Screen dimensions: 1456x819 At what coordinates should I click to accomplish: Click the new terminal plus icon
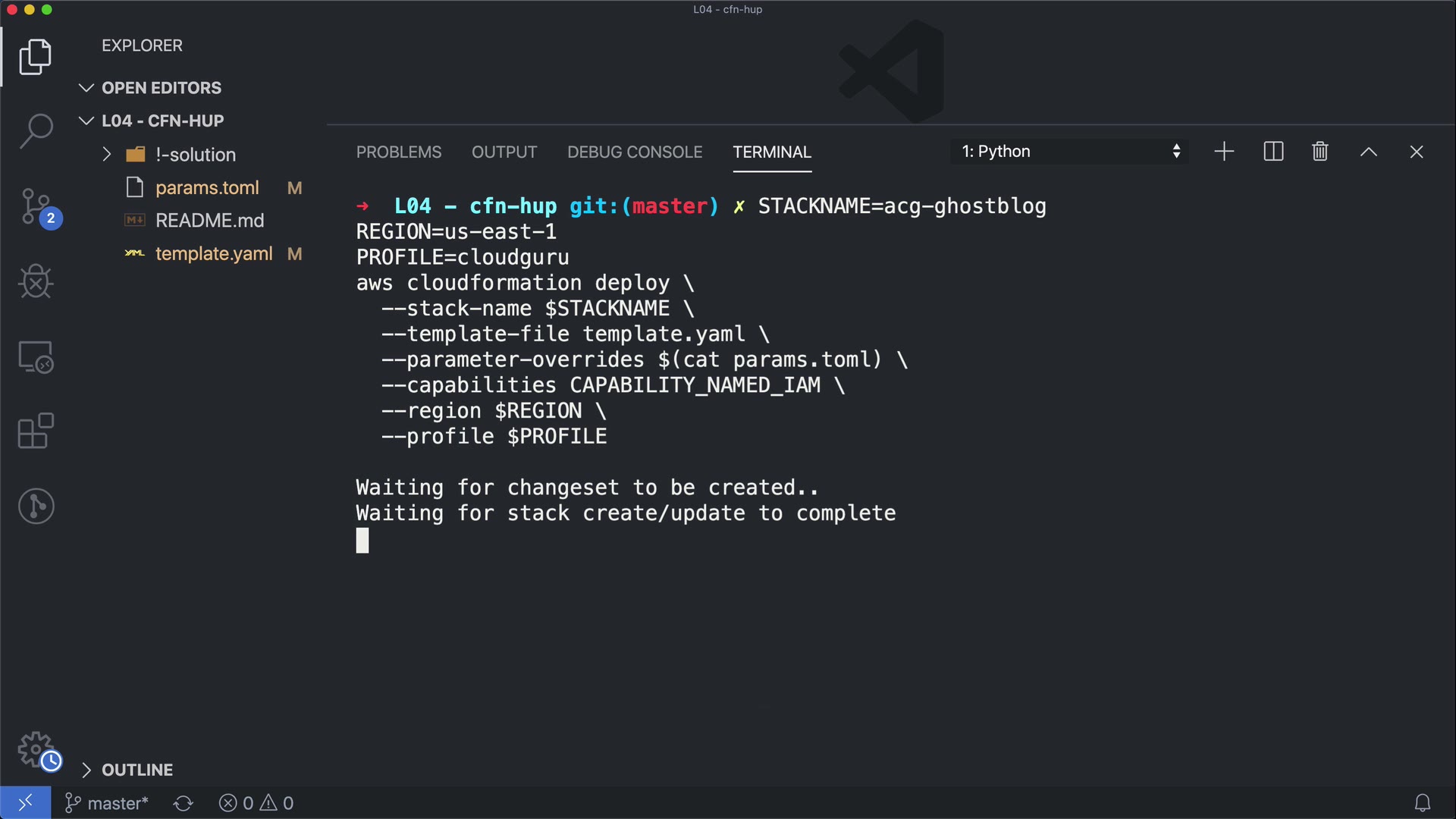point(1224,152)
